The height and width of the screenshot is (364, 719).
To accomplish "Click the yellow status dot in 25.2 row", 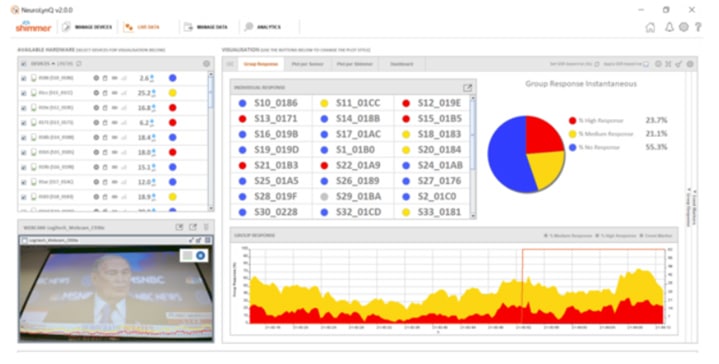I will point(172,93).
